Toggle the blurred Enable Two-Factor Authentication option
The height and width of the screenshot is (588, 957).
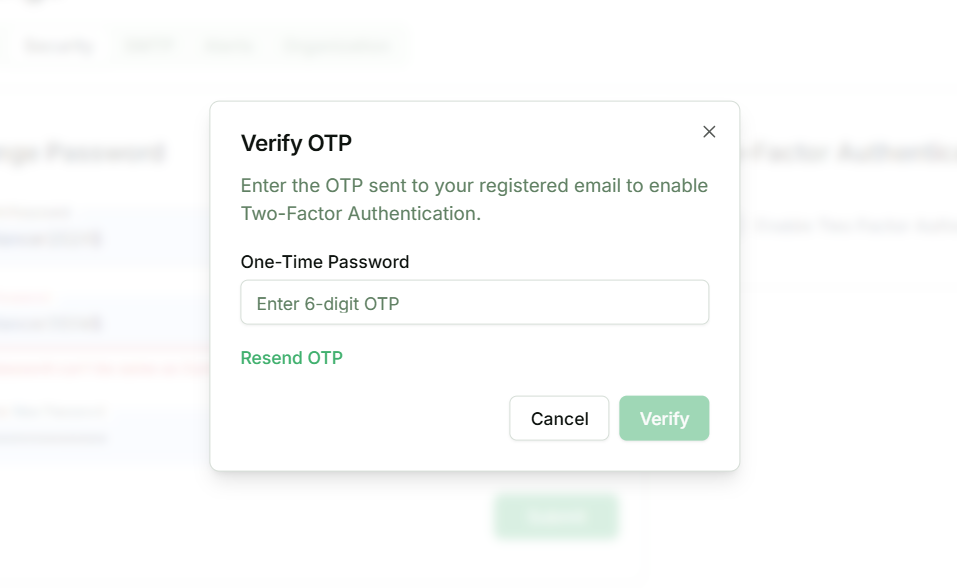(x=748, y=226)
